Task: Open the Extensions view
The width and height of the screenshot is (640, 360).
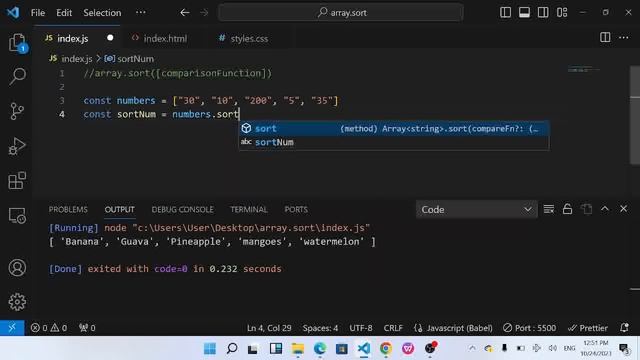Action: point(17,180)
